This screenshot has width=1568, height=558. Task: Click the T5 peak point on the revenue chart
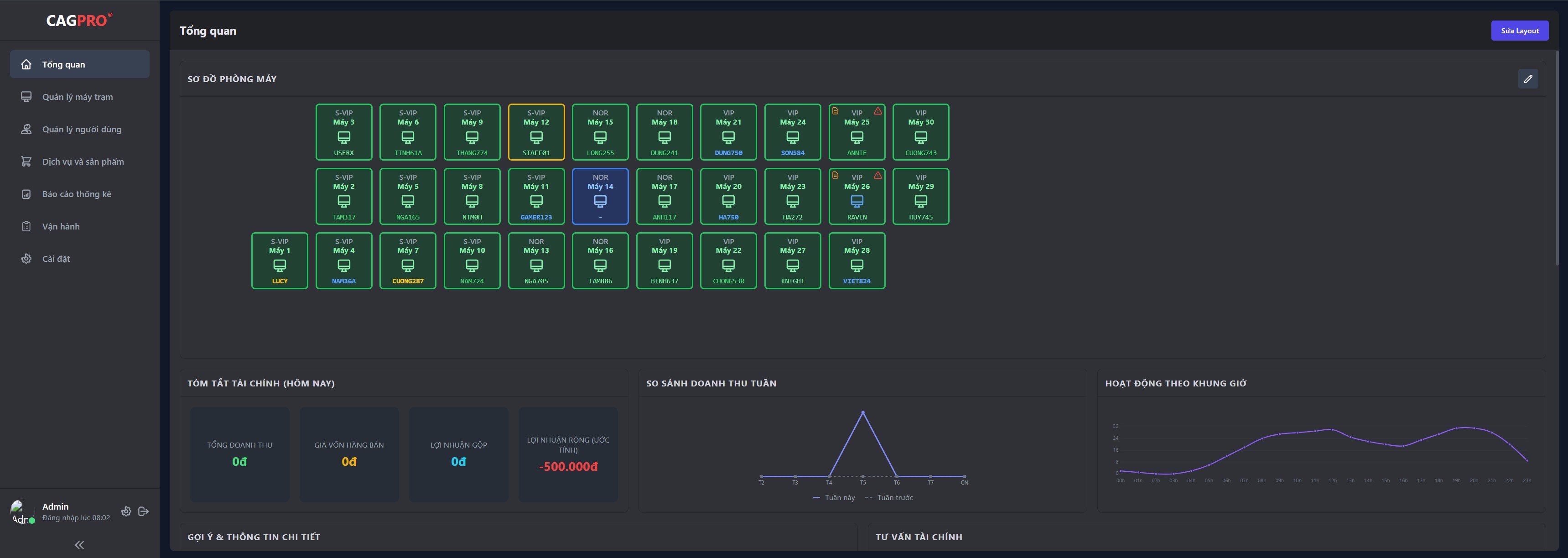click(x=862, y=412)
